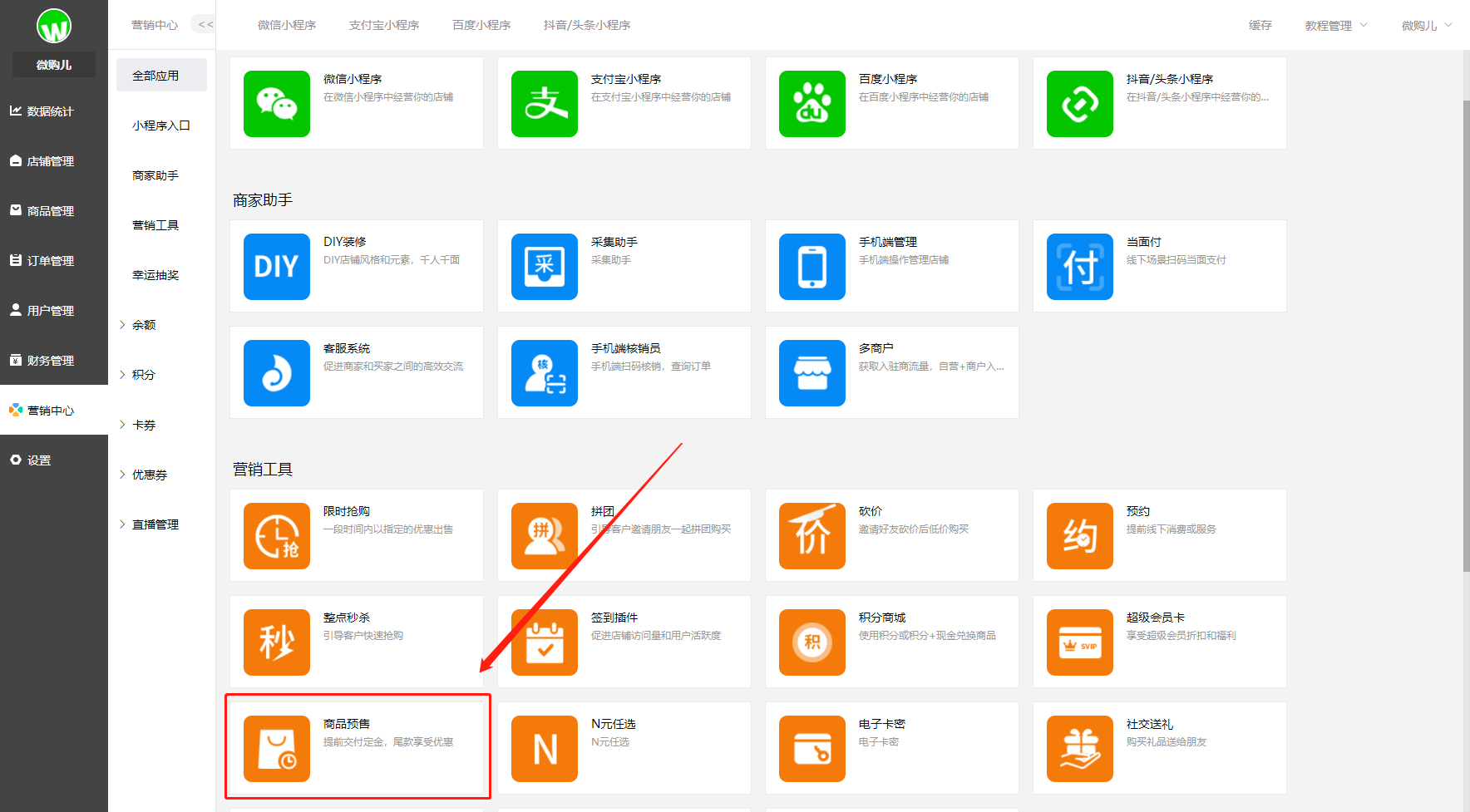
Task: Go to 订单管理 in the sidebar
Action: coord(50,261)
